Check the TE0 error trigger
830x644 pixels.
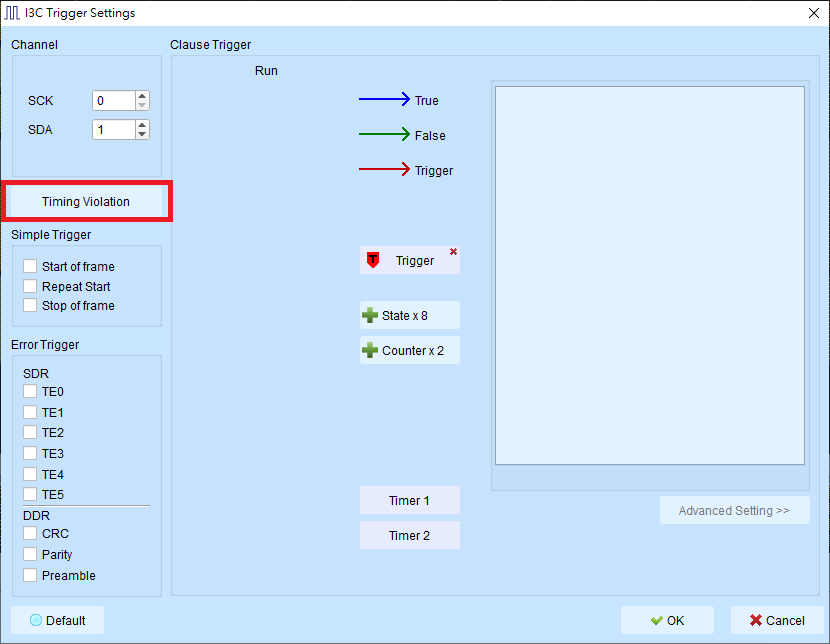pyautogui.click(x=30, y=392)
